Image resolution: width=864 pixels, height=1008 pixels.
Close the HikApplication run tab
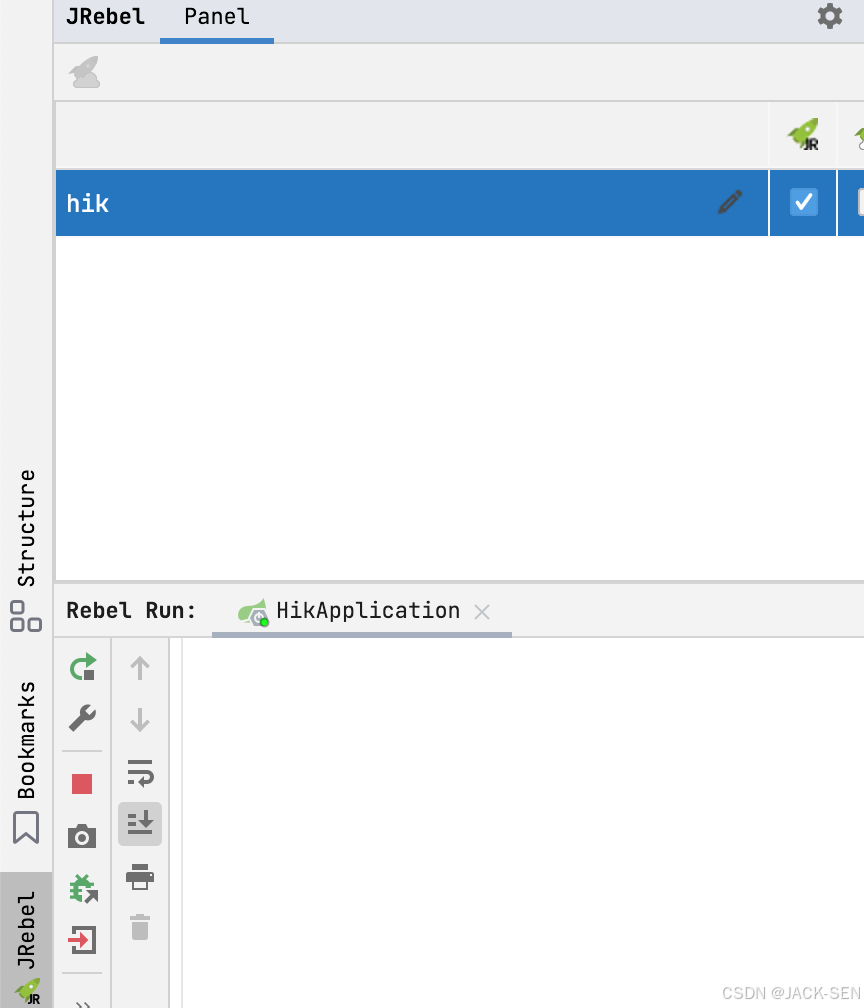tap(482, 612)
